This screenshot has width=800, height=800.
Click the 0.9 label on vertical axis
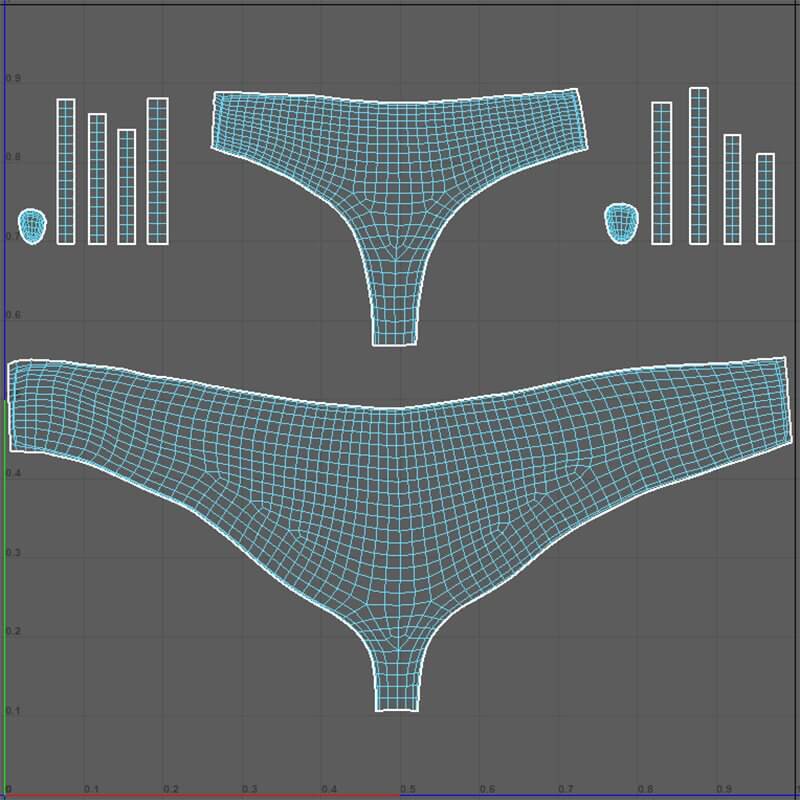coord(15,79)
